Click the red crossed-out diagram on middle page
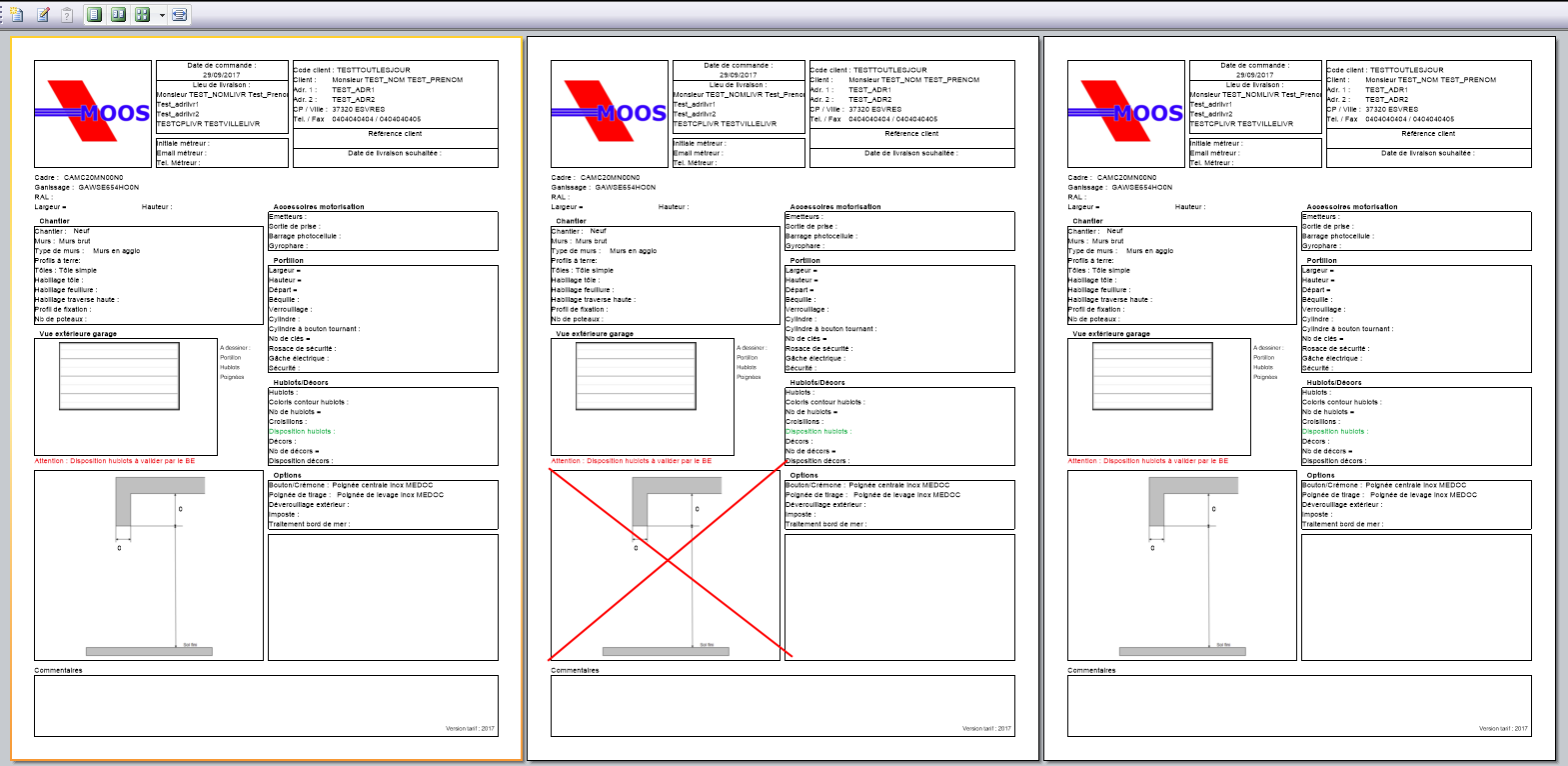This screenshot has height=766, width=1568. [x=666, y=565]
